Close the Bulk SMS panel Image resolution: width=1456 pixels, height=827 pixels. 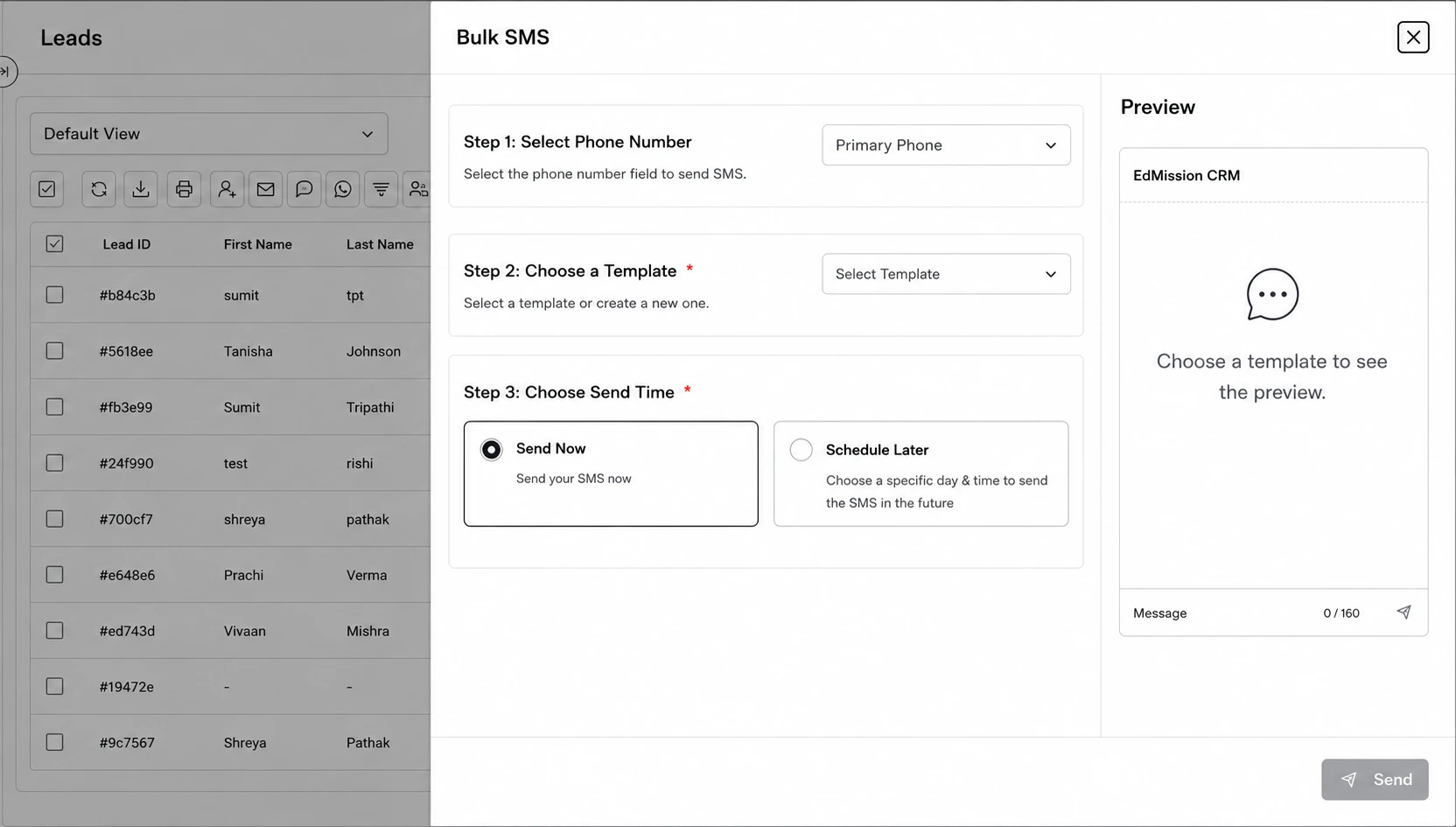click(x=1413, y=38)
